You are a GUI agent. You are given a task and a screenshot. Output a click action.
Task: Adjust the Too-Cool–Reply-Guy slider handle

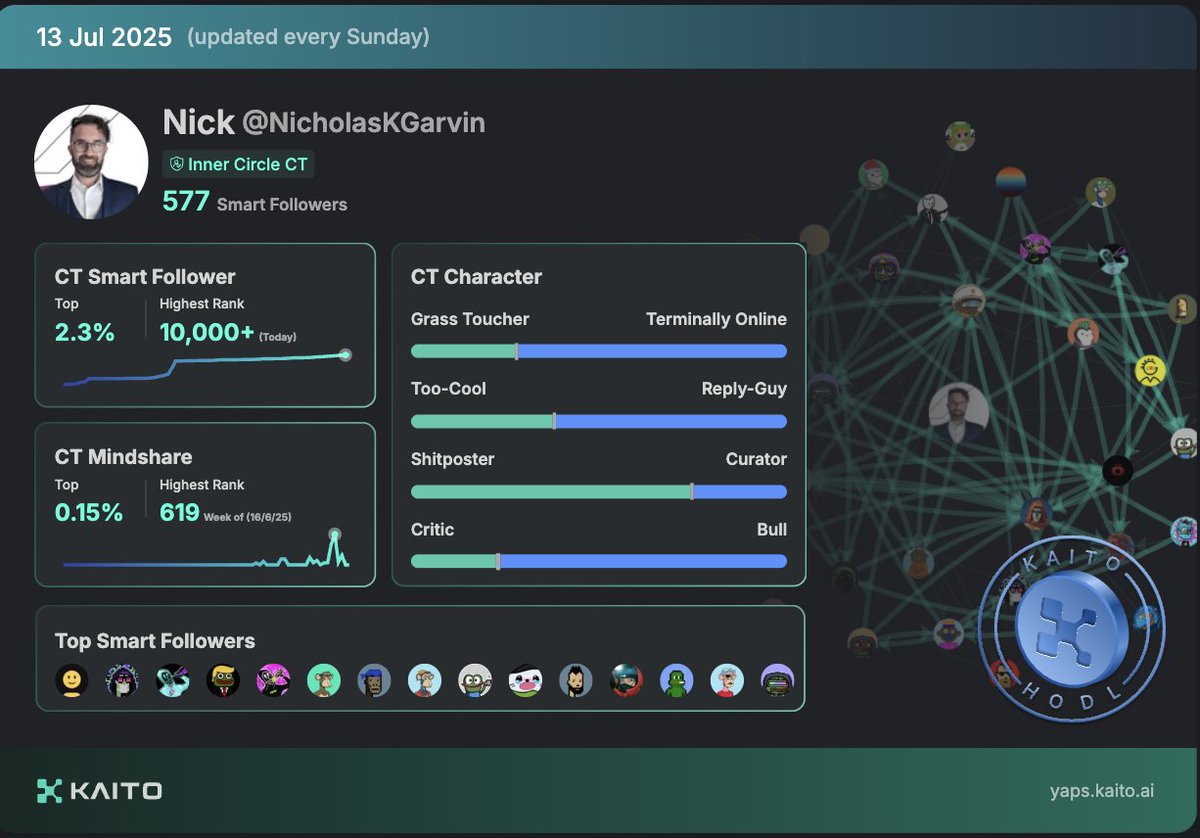(x=554, y=421)
